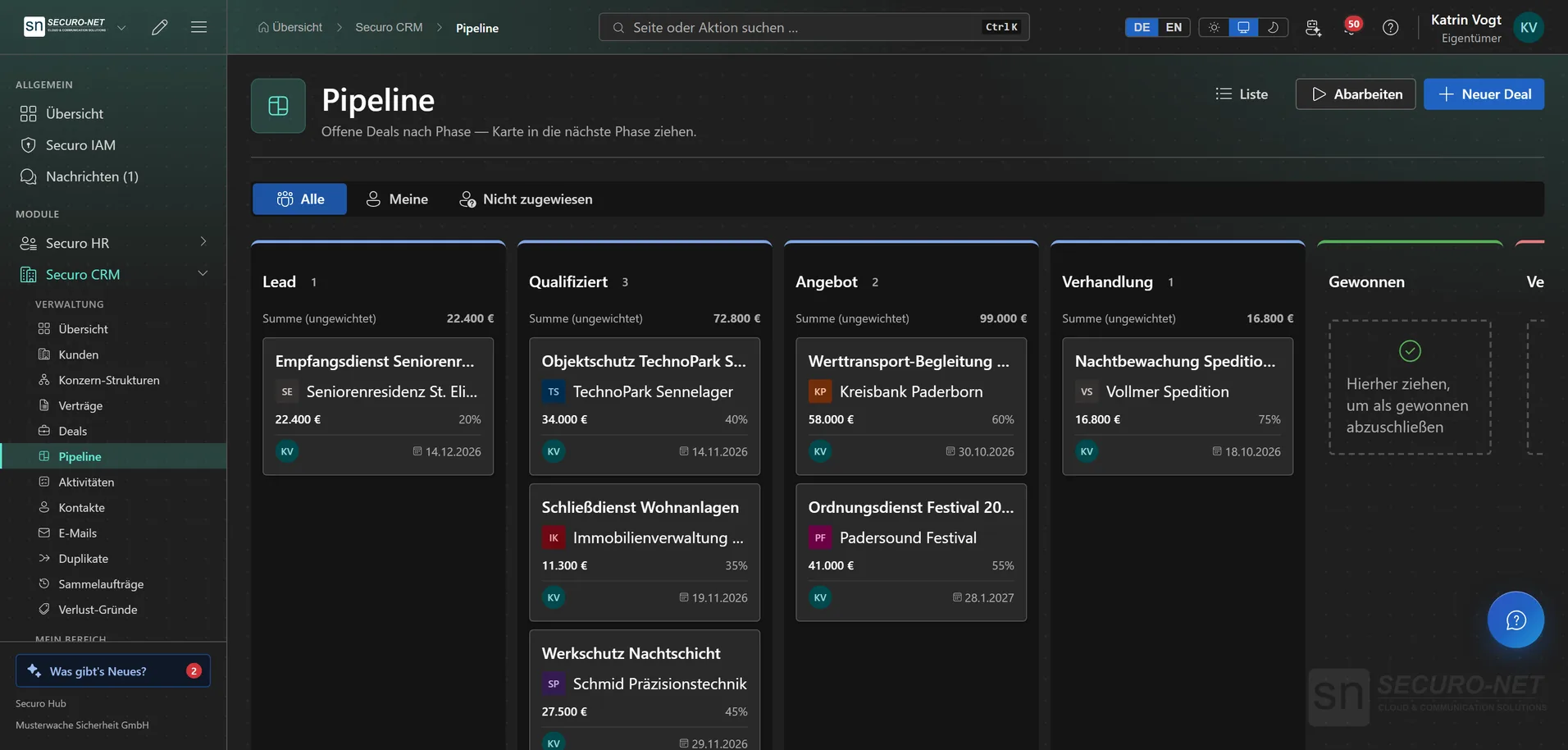Go to Securo CRM breadcrumb link
This screenshot has width=1568, height=750.
(389, 27)
